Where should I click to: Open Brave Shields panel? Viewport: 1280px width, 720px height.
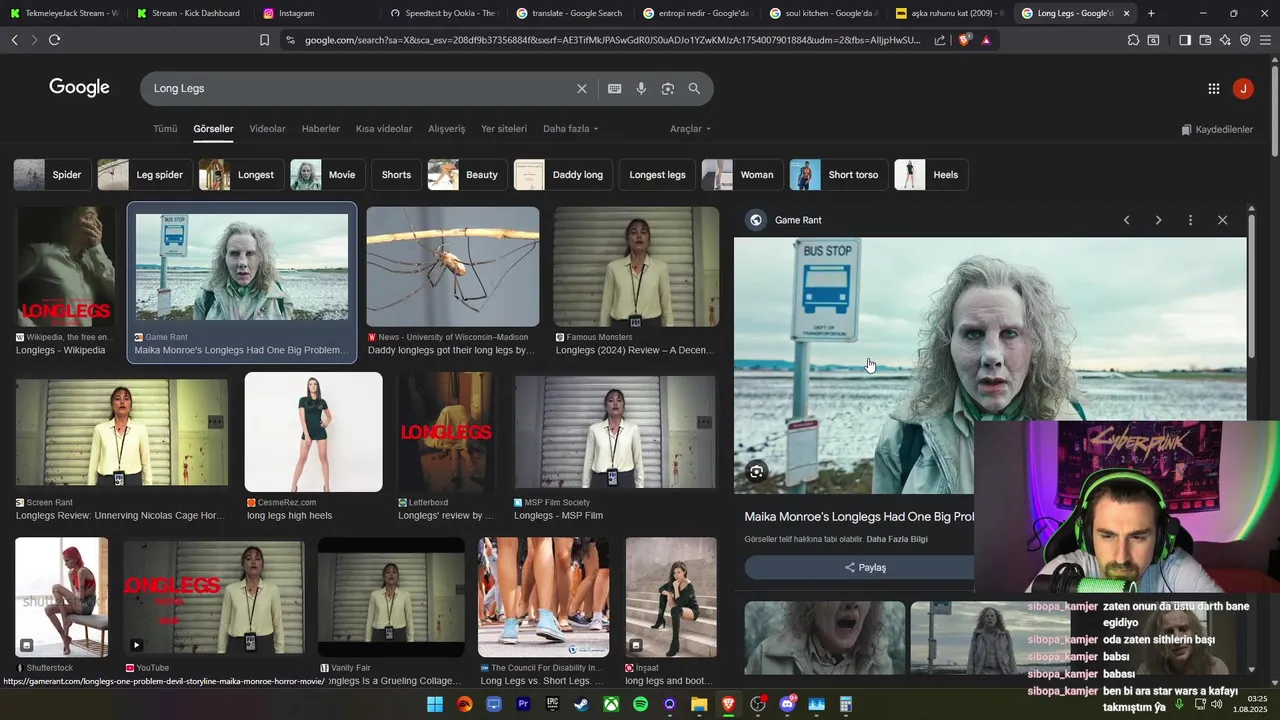tap(964, 40)
